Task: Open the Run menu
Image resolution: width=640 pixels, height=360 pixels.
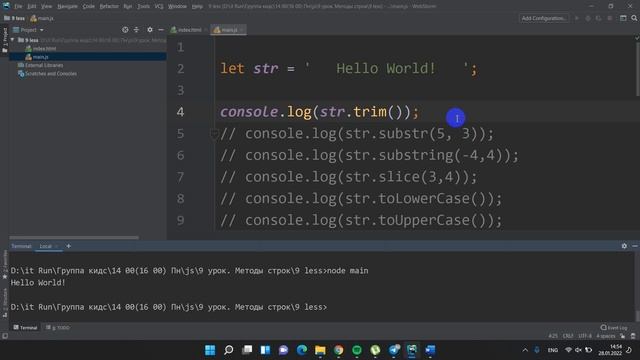Action: (x=127, y=6)
